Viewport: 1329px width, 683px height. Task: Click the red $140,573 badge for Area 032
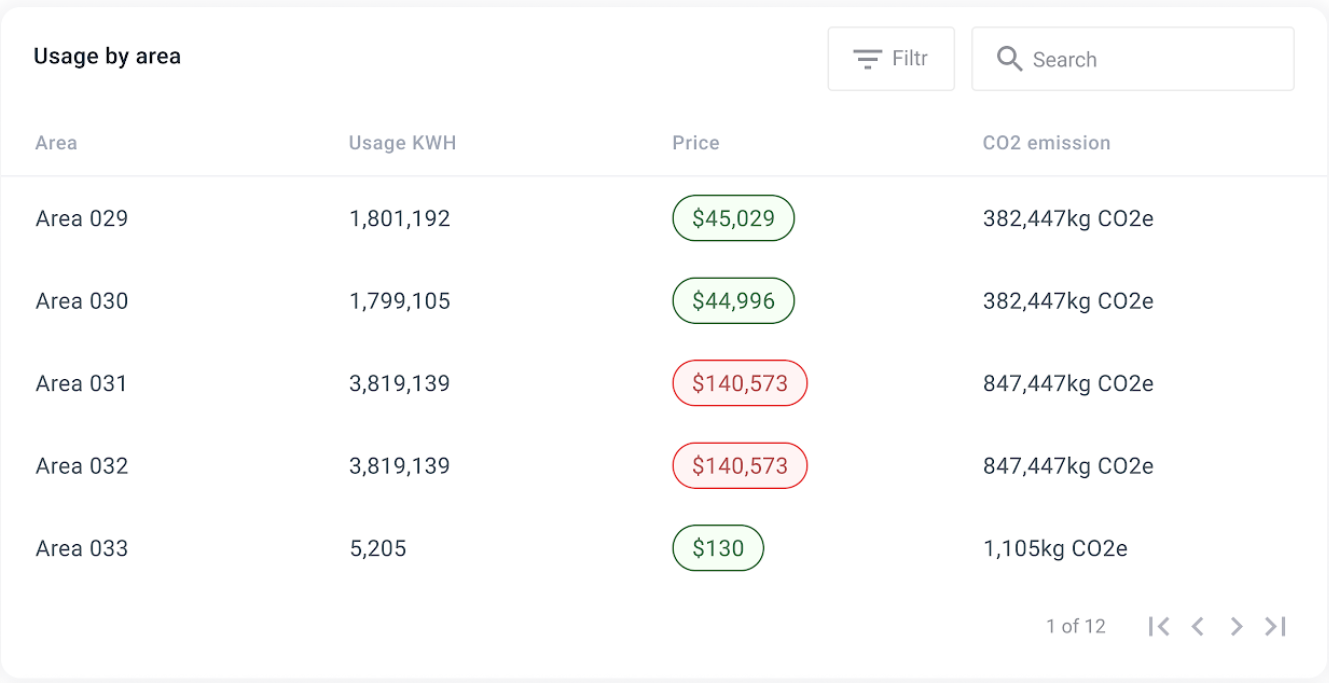739,466
